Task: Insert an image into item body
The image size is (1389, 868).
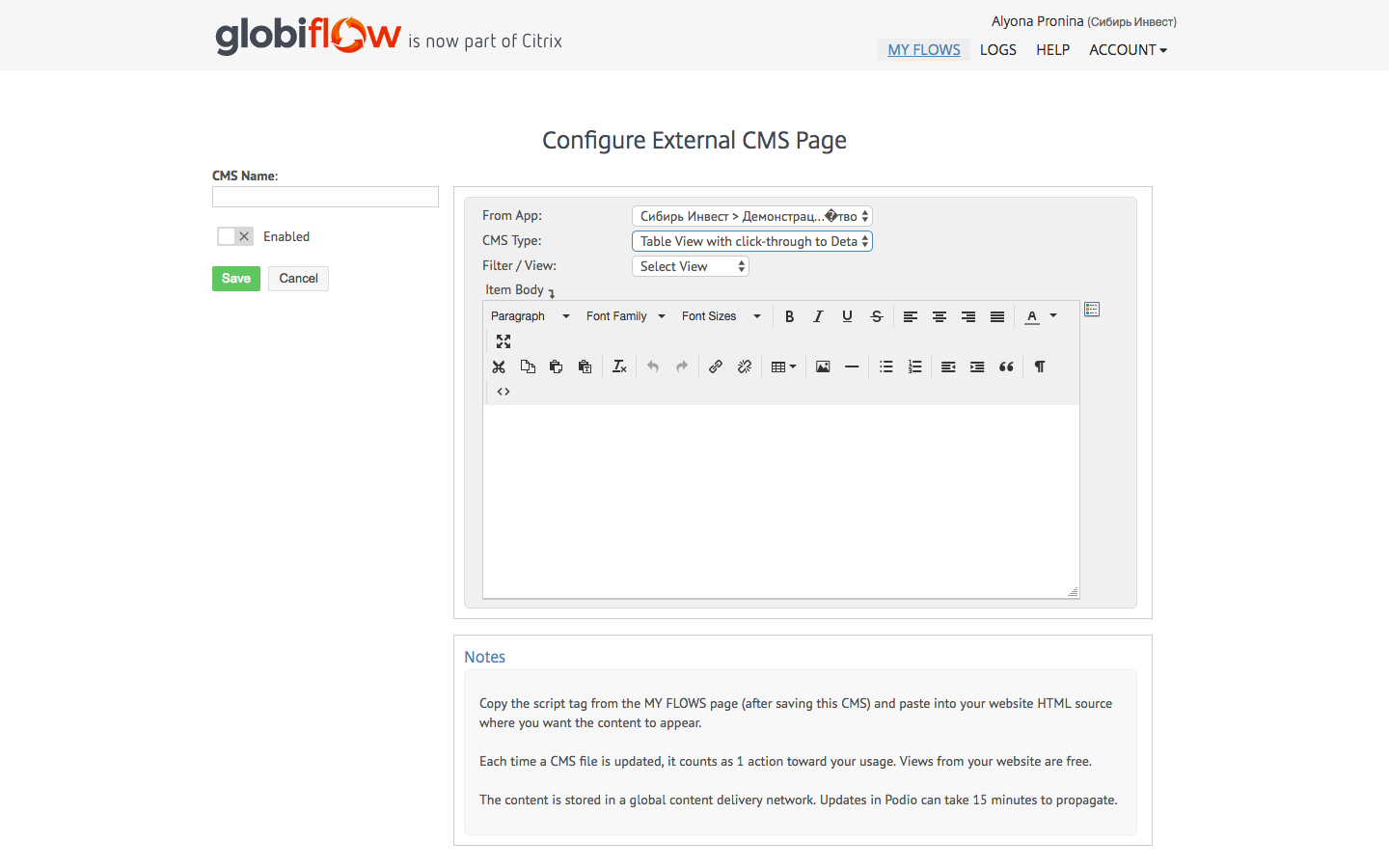Action: [823, 366]
